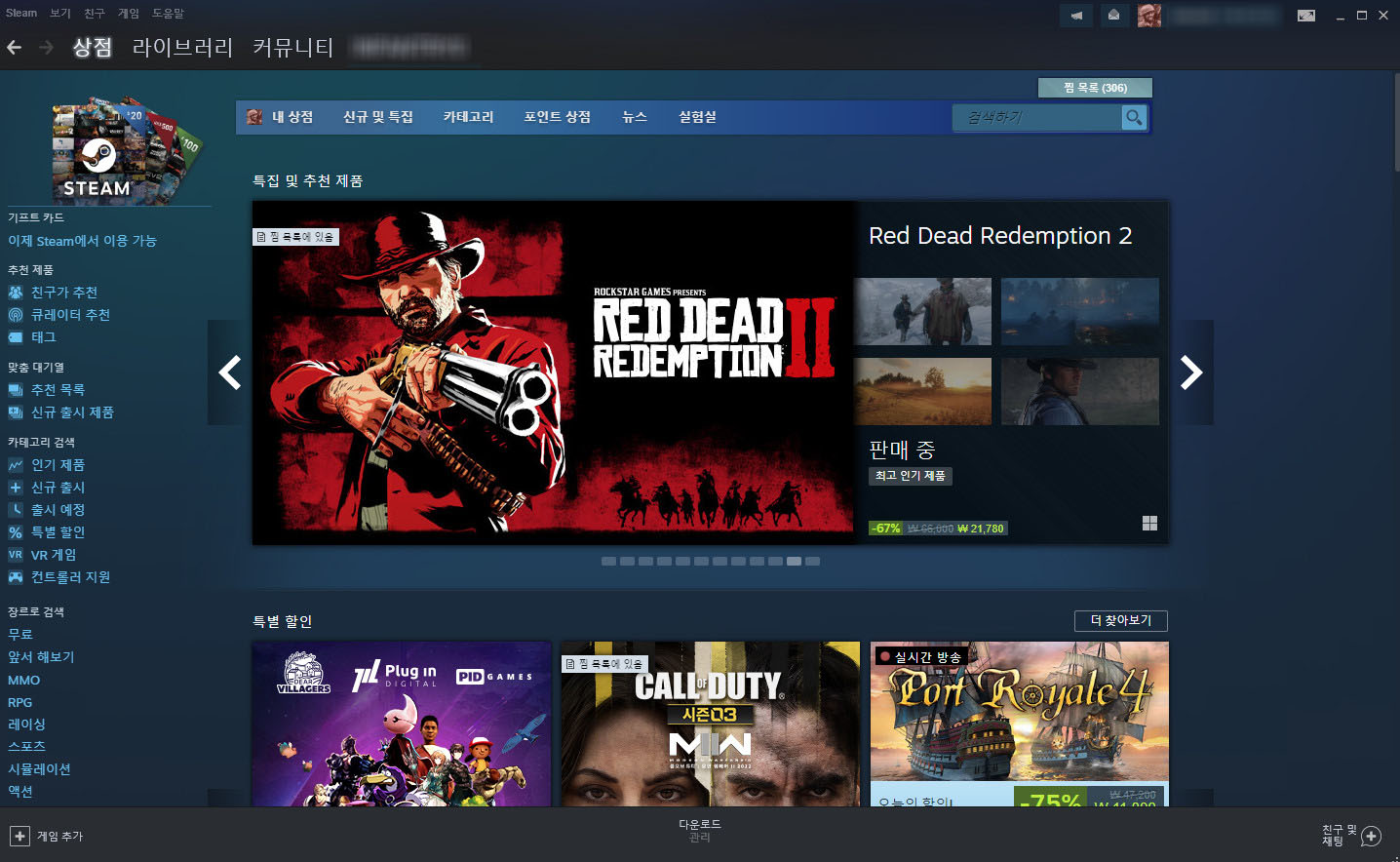Click the 출시 예정 icon
The image size is (1400, 862).
[16, 510]
